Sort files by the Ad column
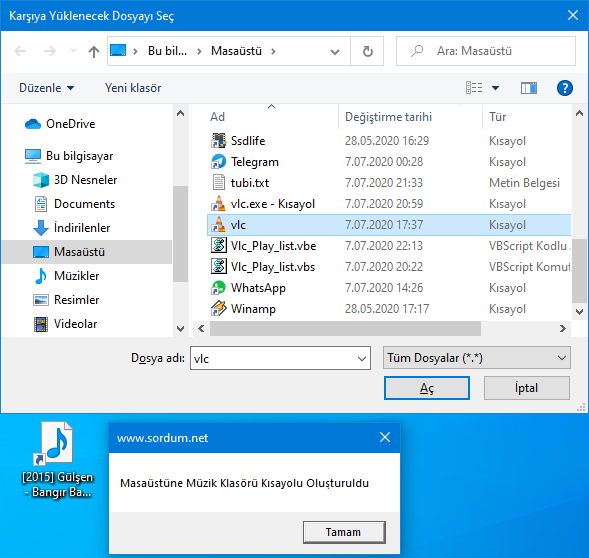 217,117
